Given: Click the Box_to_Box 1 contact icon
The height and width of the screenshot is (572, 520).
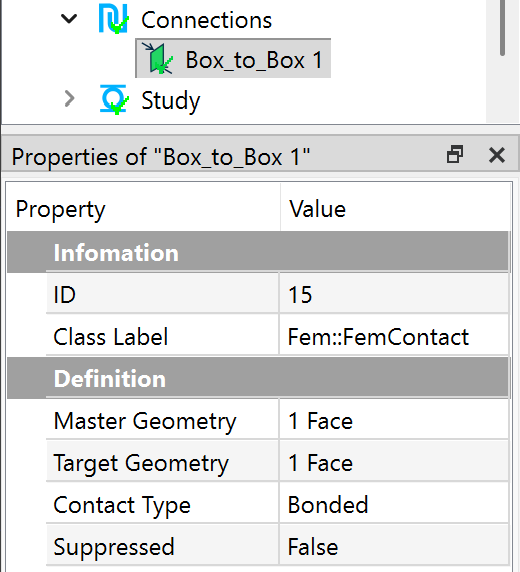Looking at the screenshot, I should (x=158, y=59).
